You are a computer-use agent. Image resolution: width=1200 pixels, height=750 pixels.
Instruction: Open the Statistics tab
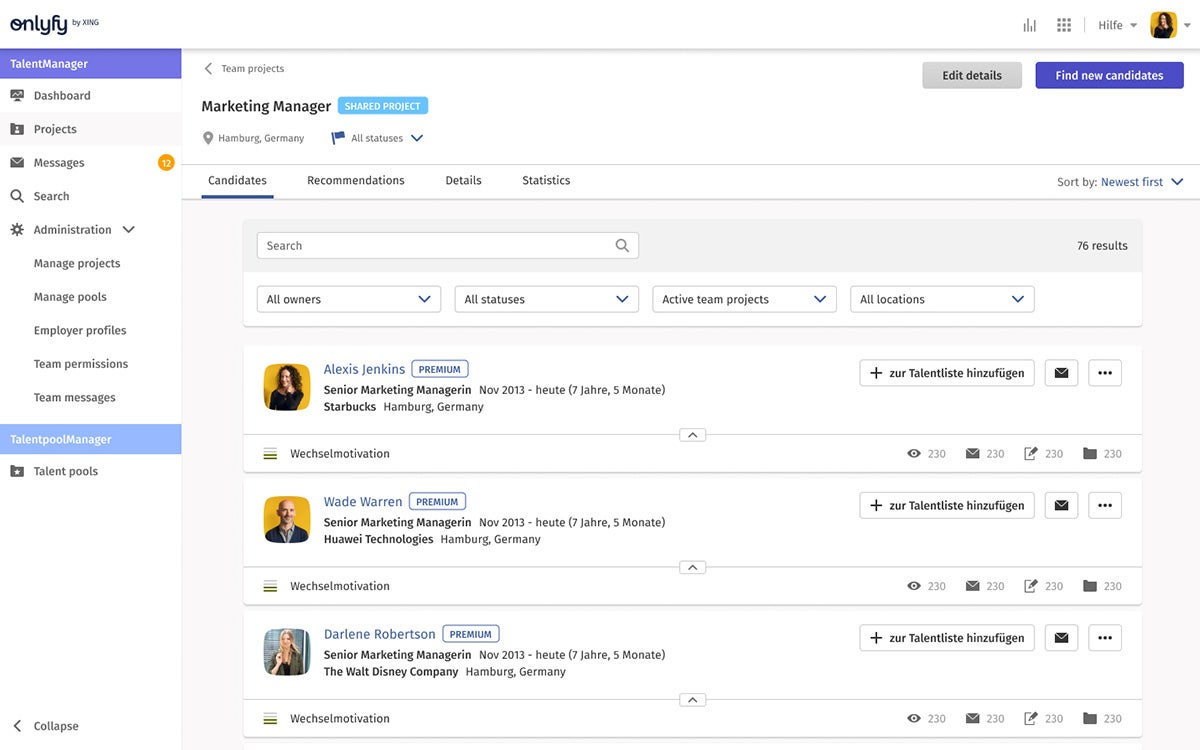click(x=545, y=180)
